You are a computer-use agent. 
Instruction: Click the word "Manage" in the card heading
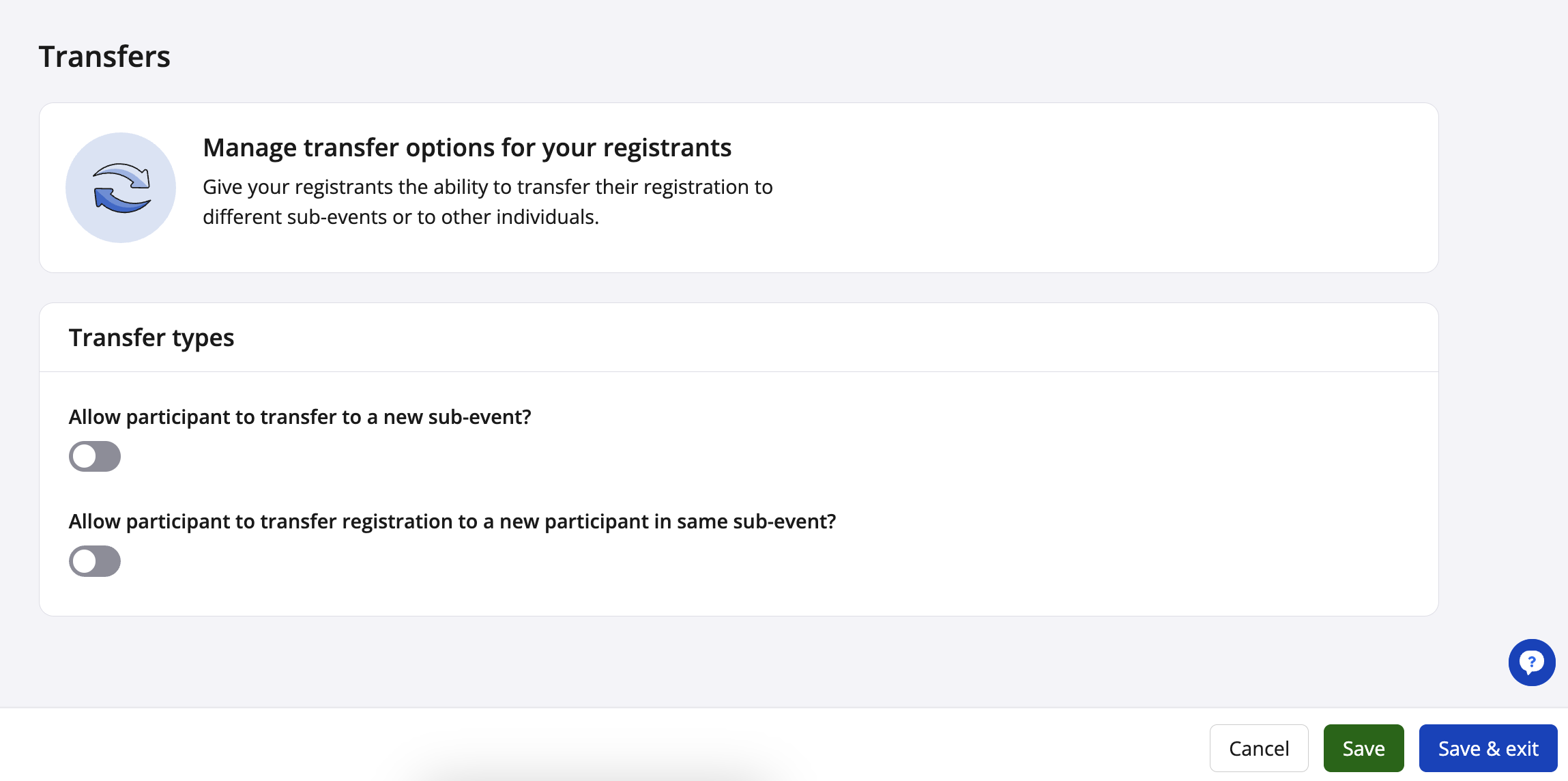(250, 147)
